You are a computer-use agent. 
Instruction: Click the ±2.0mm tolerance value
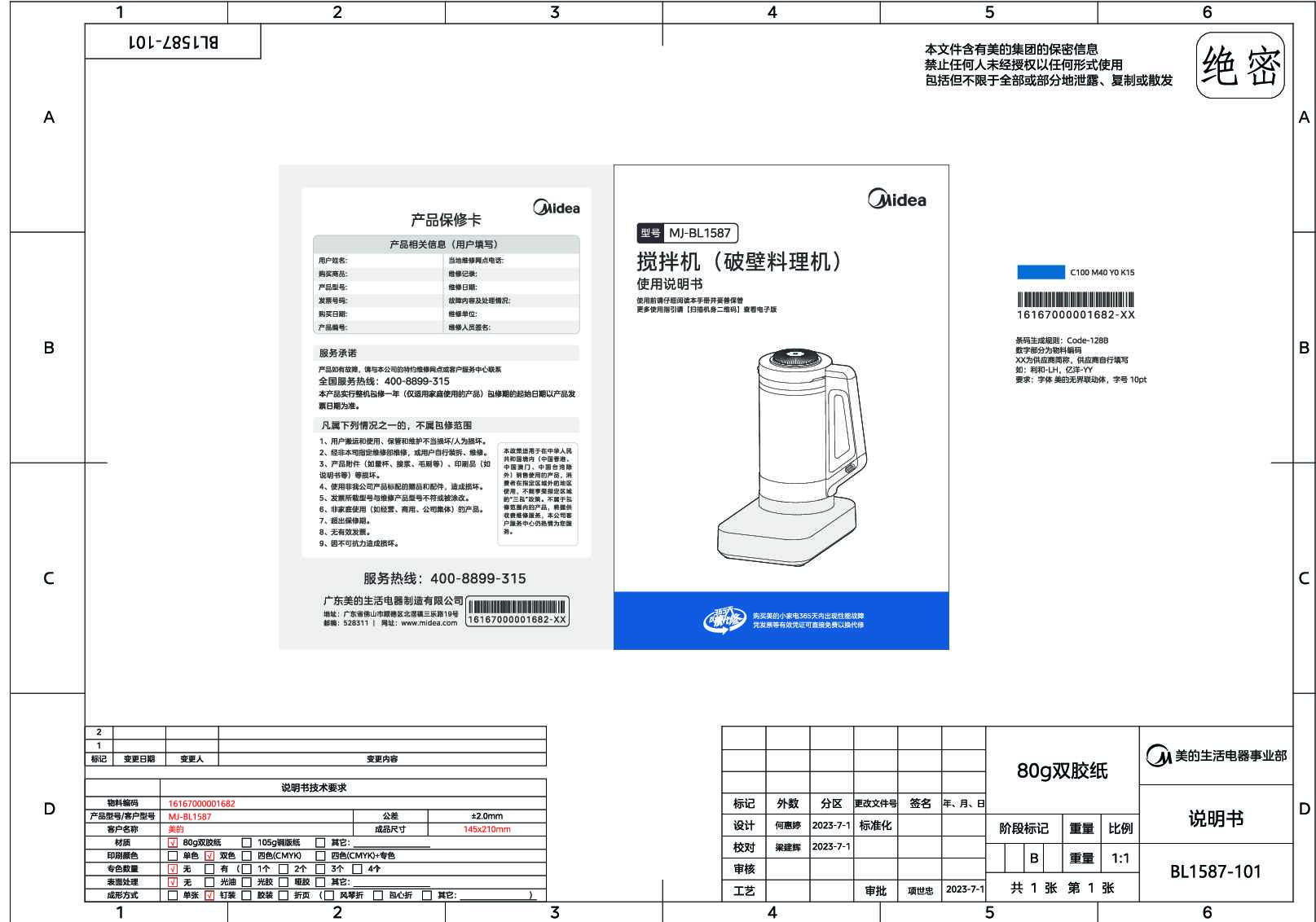coord(486,816)
